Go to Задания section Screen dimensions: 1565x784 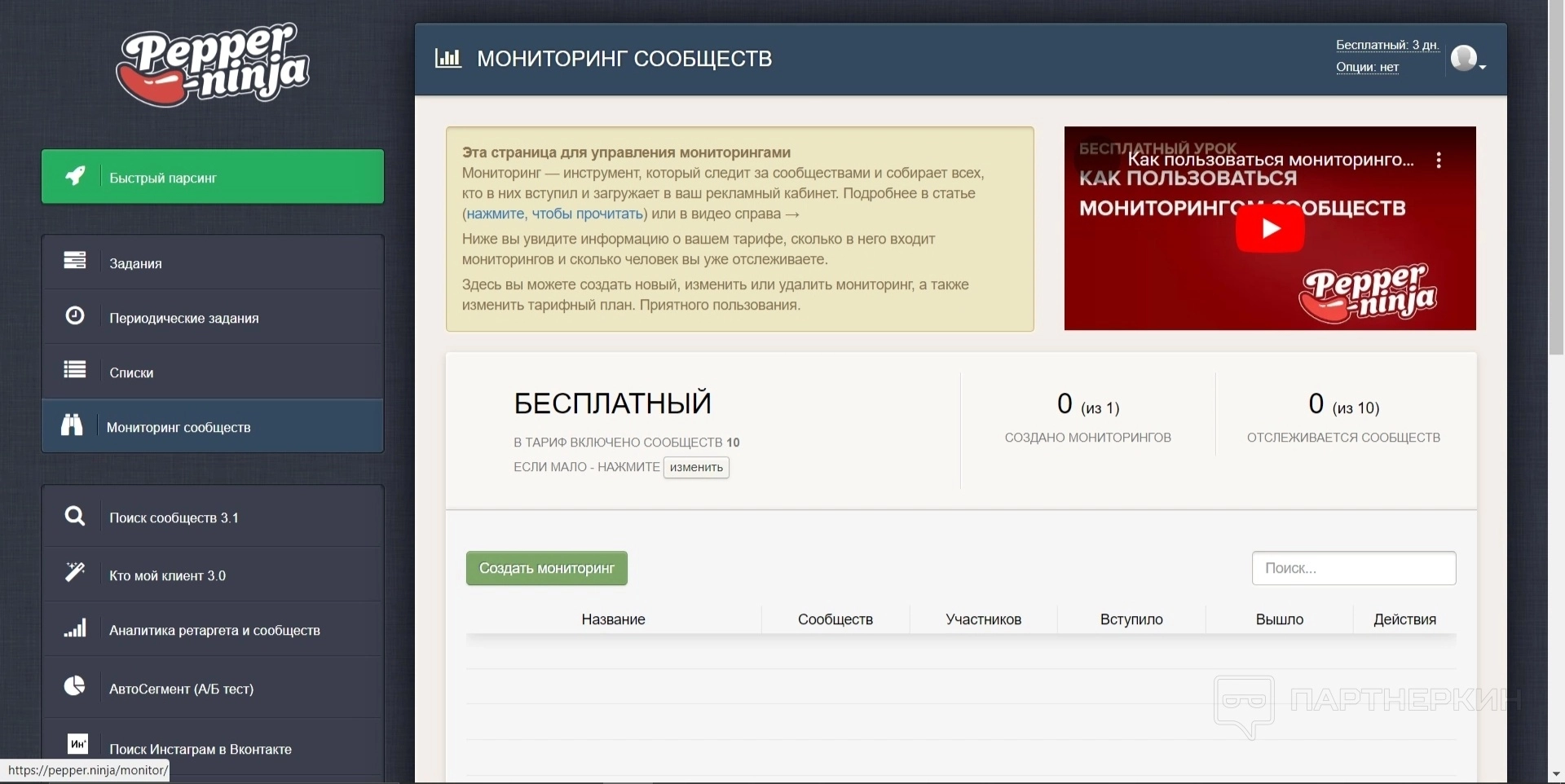pos(213,262)
